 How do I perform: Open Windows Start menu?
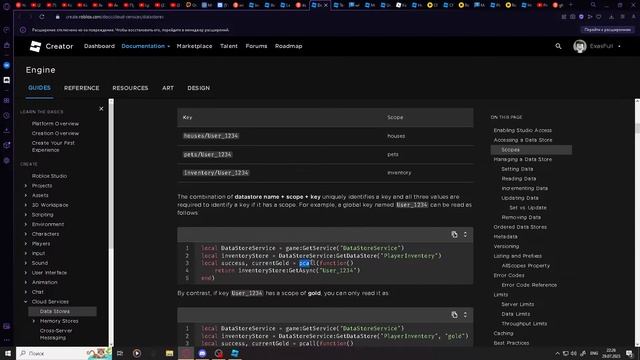[8, 353]
